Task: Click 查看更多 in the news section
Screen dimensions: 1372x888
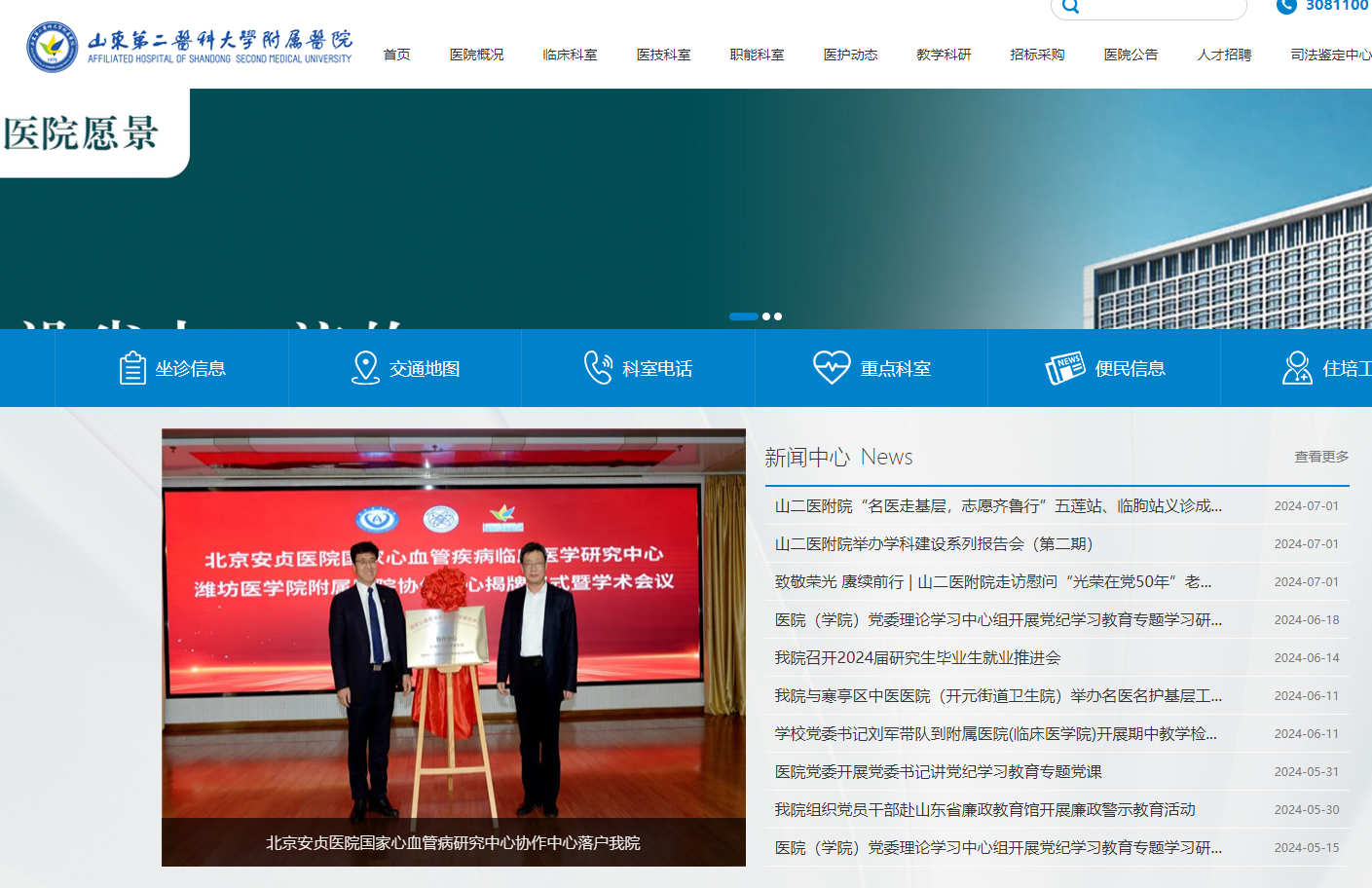Action: pos(1321,457)
